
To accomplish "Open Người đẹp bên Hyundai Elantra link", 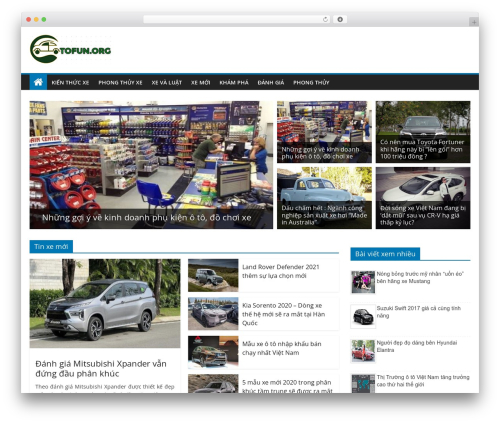I will point(417,346).
